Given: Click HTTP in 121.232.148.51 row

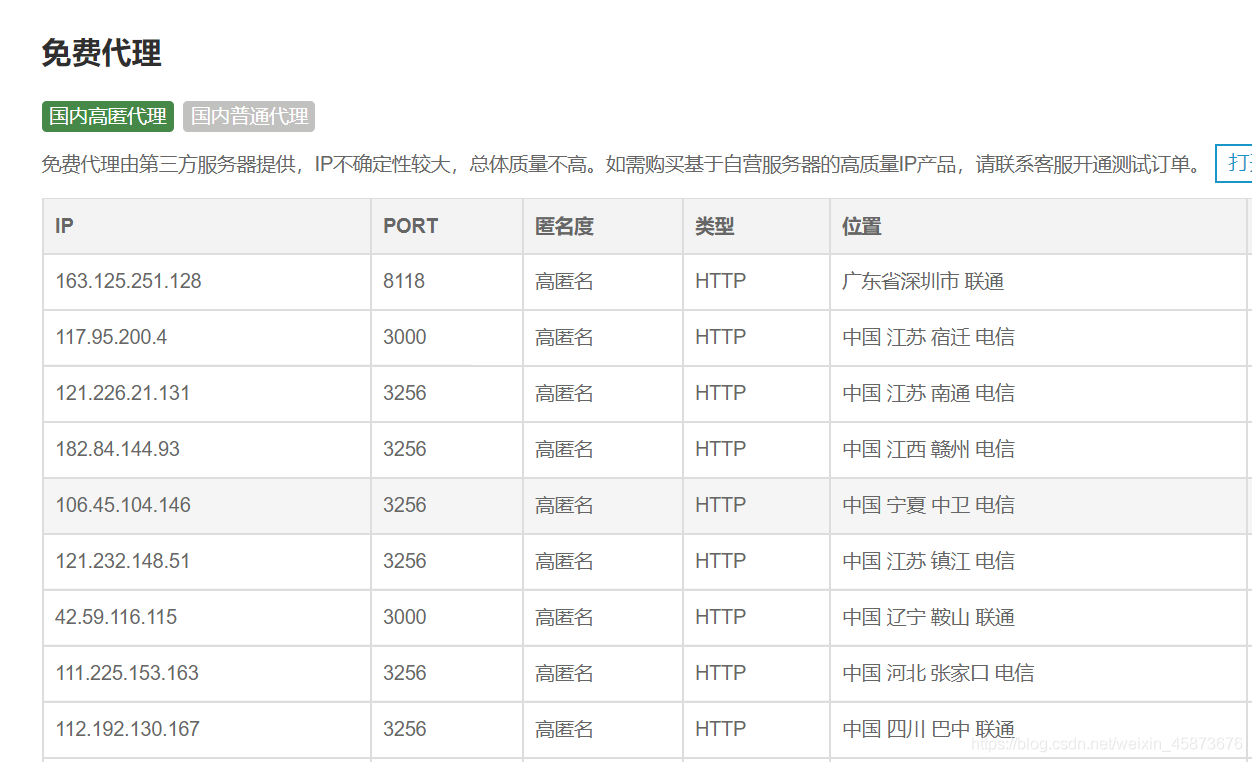Looking at the screenshot, I should point(721,561).
